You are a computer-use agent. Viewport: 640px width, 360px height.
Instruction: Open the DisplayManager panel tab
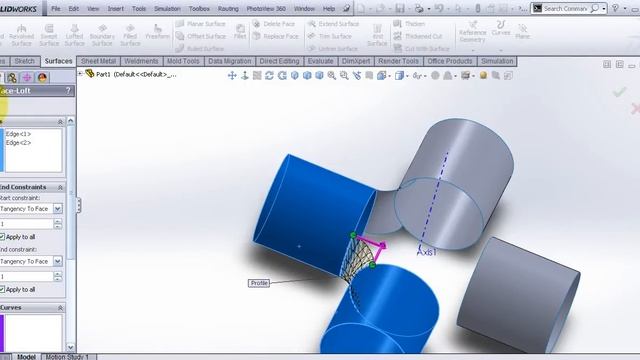pyautogui.click(x=42, y=77)
